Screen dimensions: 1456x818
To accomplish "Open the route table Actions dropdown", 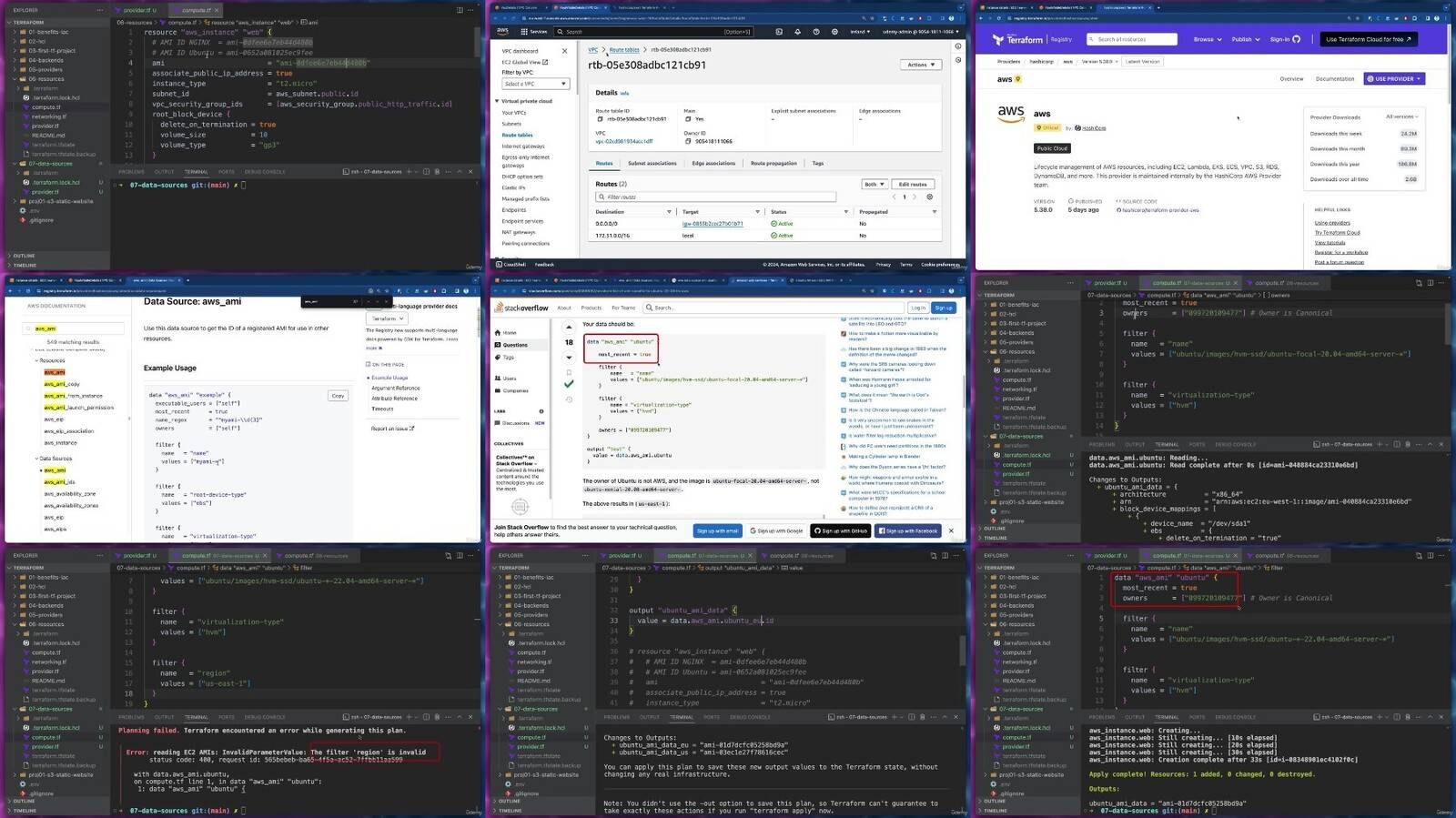I will point(921,65).
